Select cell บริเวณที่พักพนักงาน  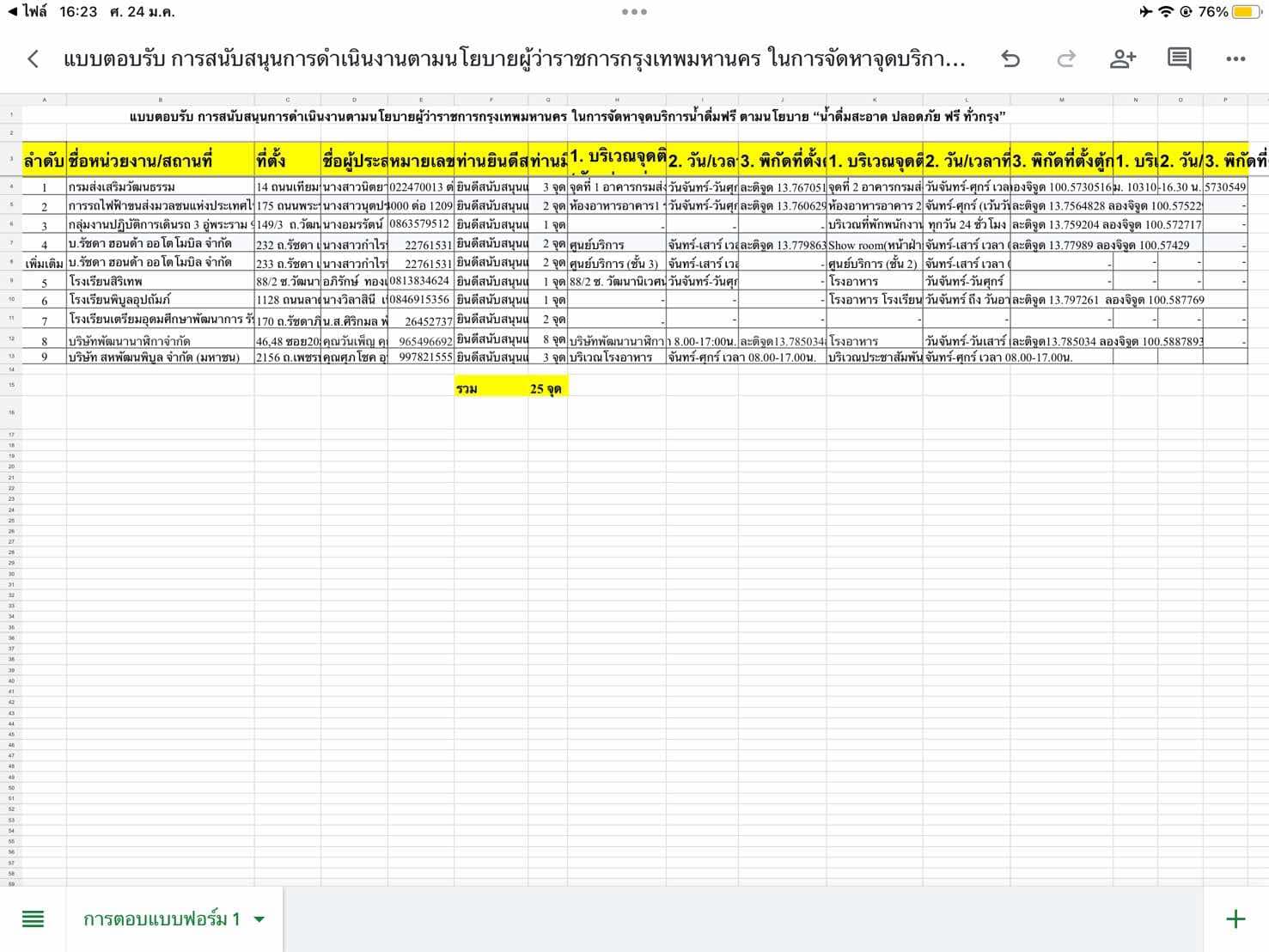(875, 224)
